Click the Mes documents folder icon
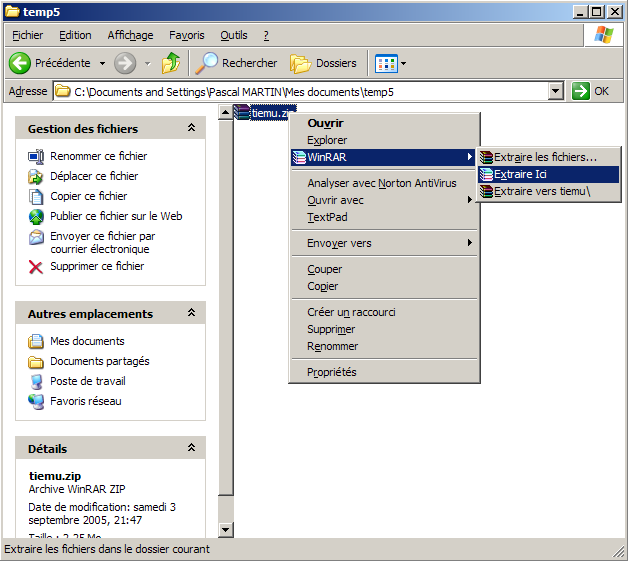The width and height of the screenshot is (628, 561). tap(36, 341)
